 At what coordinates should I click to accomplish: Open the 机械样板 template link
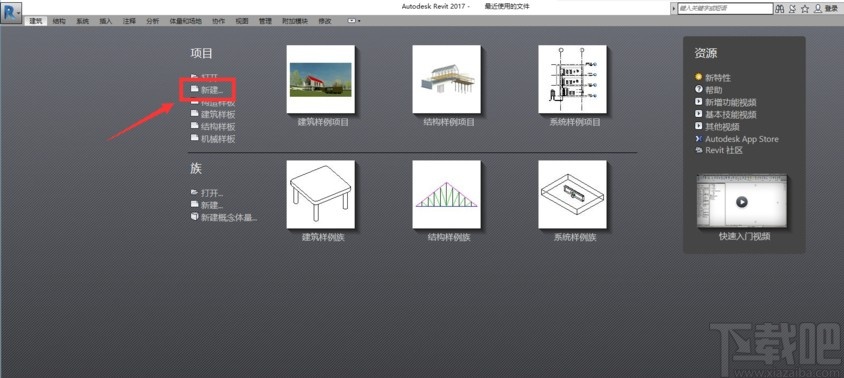coord(218,138)
